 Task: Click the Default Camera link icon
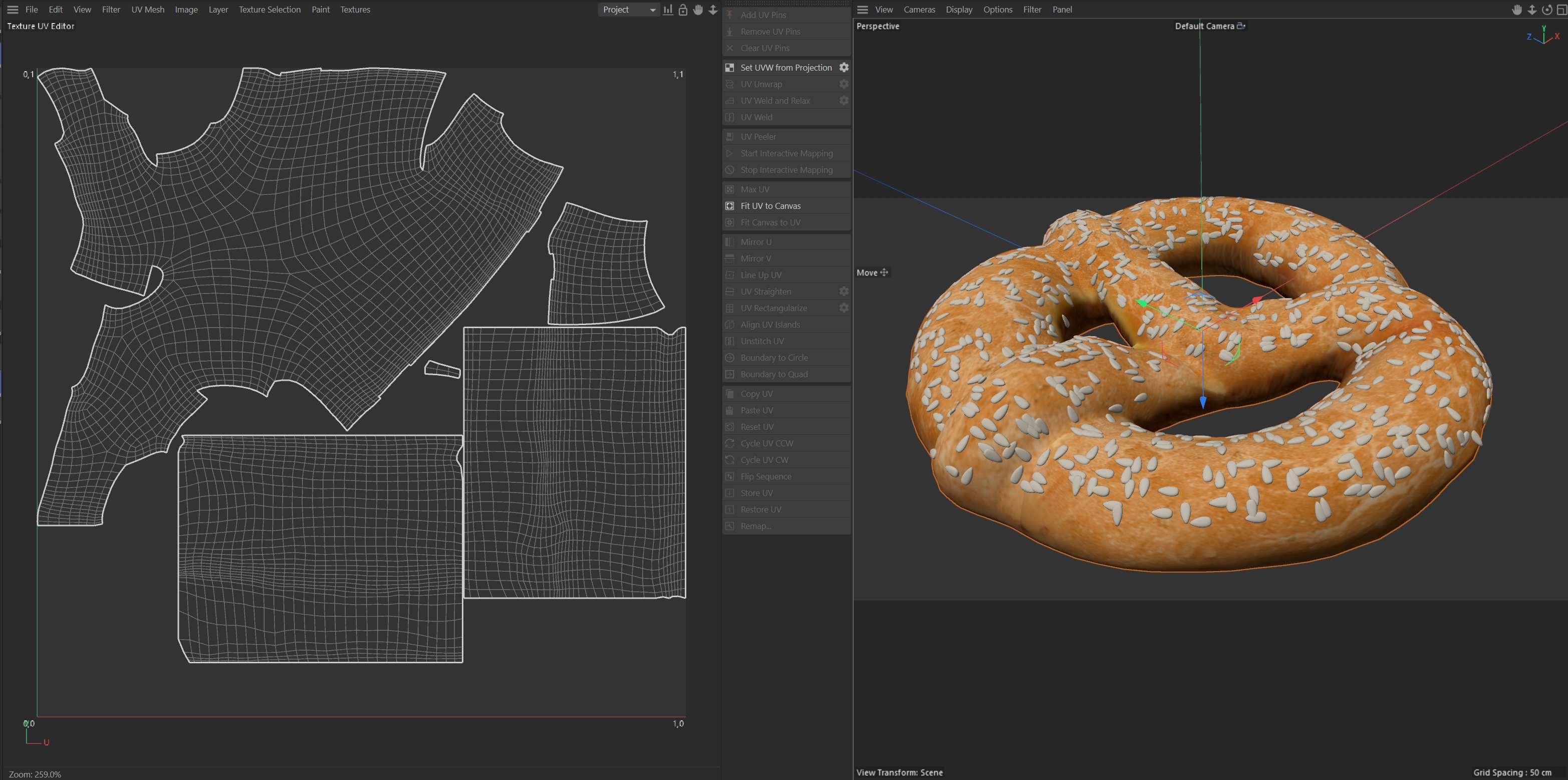(x=1241, y=26)
